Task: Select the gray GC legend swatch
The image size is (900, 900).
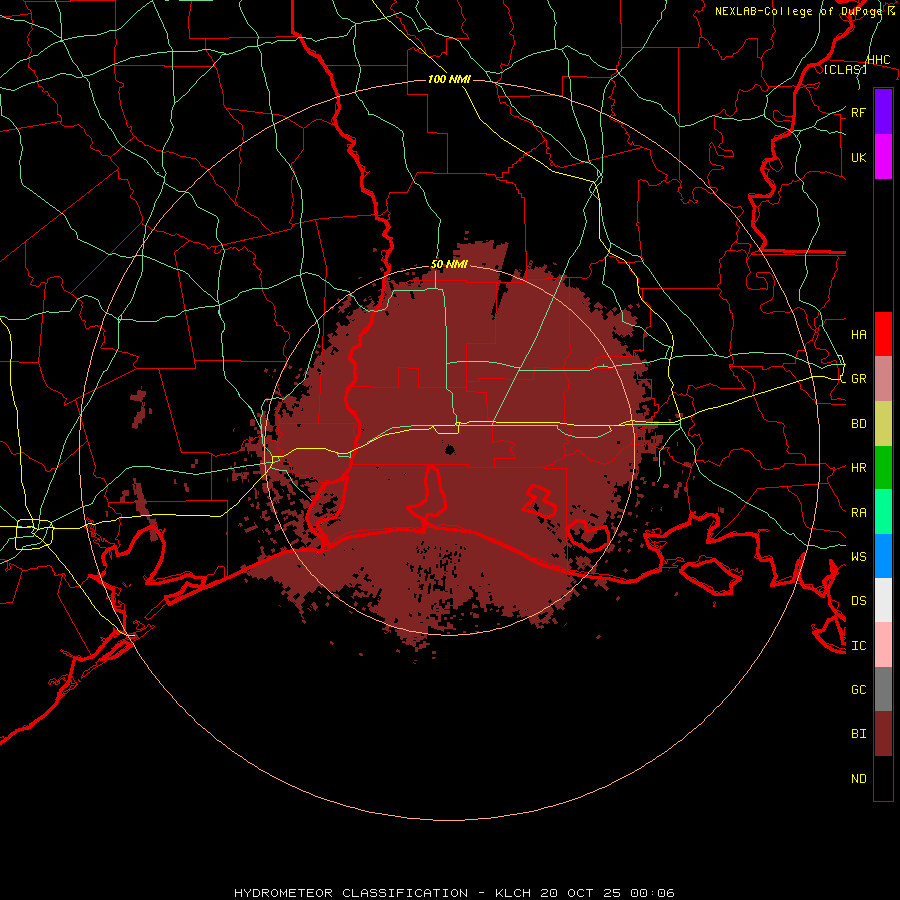Action: click(x=883, y=689)
